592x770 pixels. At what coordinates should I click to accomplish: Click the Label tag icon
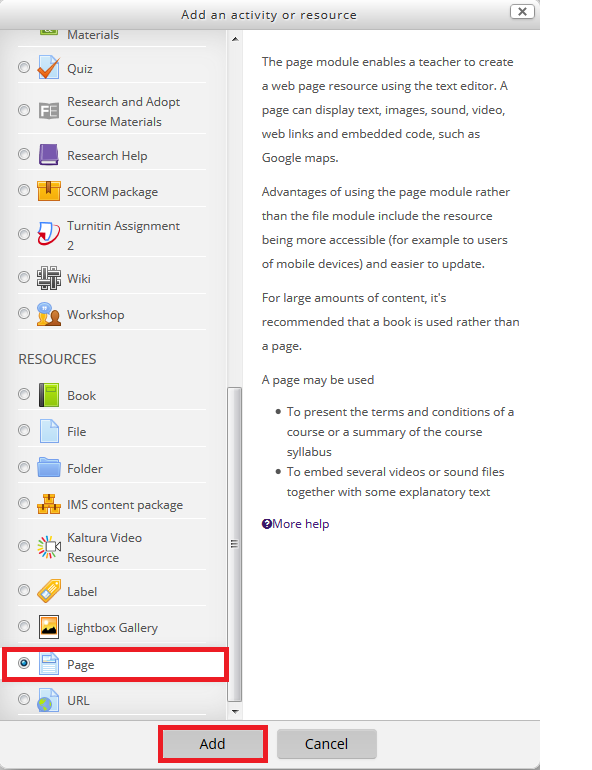pos(49,591)
